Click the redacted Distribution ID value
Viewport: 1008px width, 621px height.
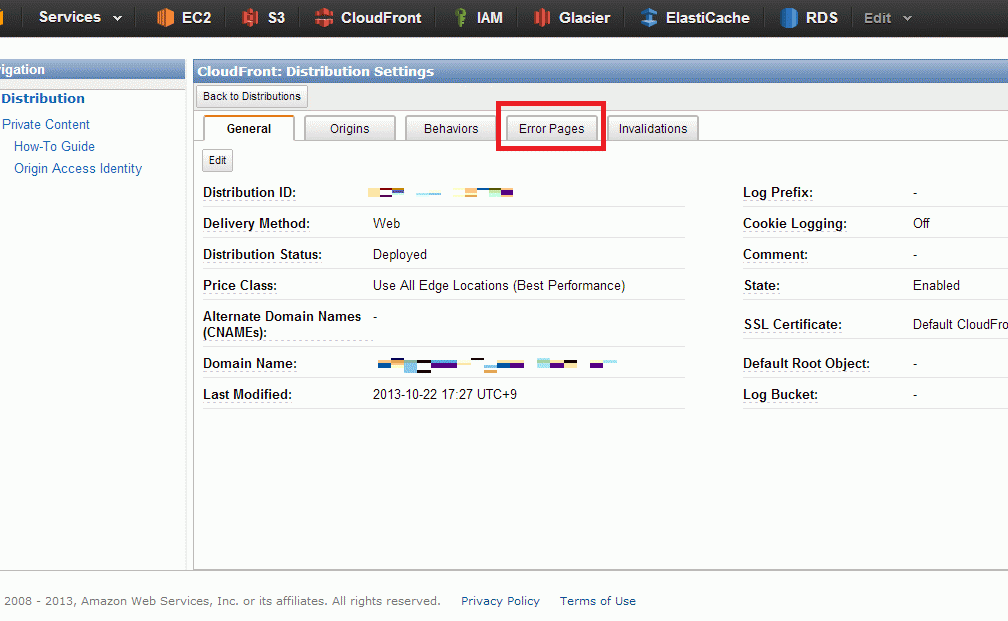(440, 192)
